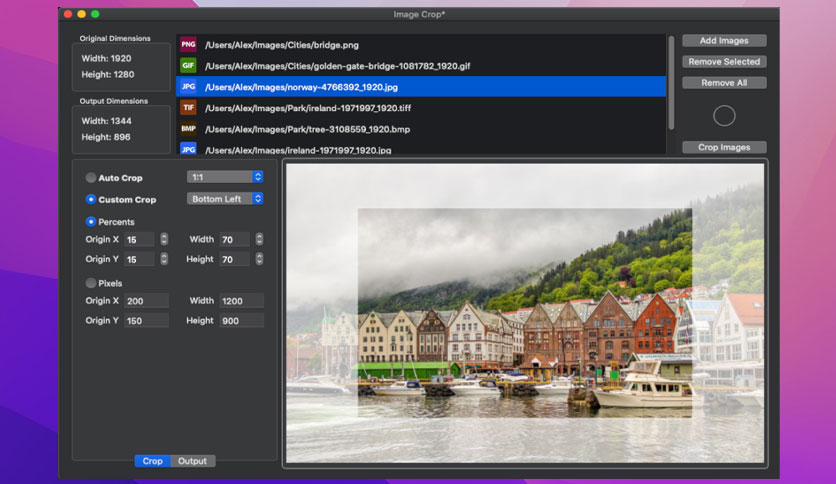The image size is (836, 484).
Task: Click original "Width: 1920" text
Action: (106, 58)
